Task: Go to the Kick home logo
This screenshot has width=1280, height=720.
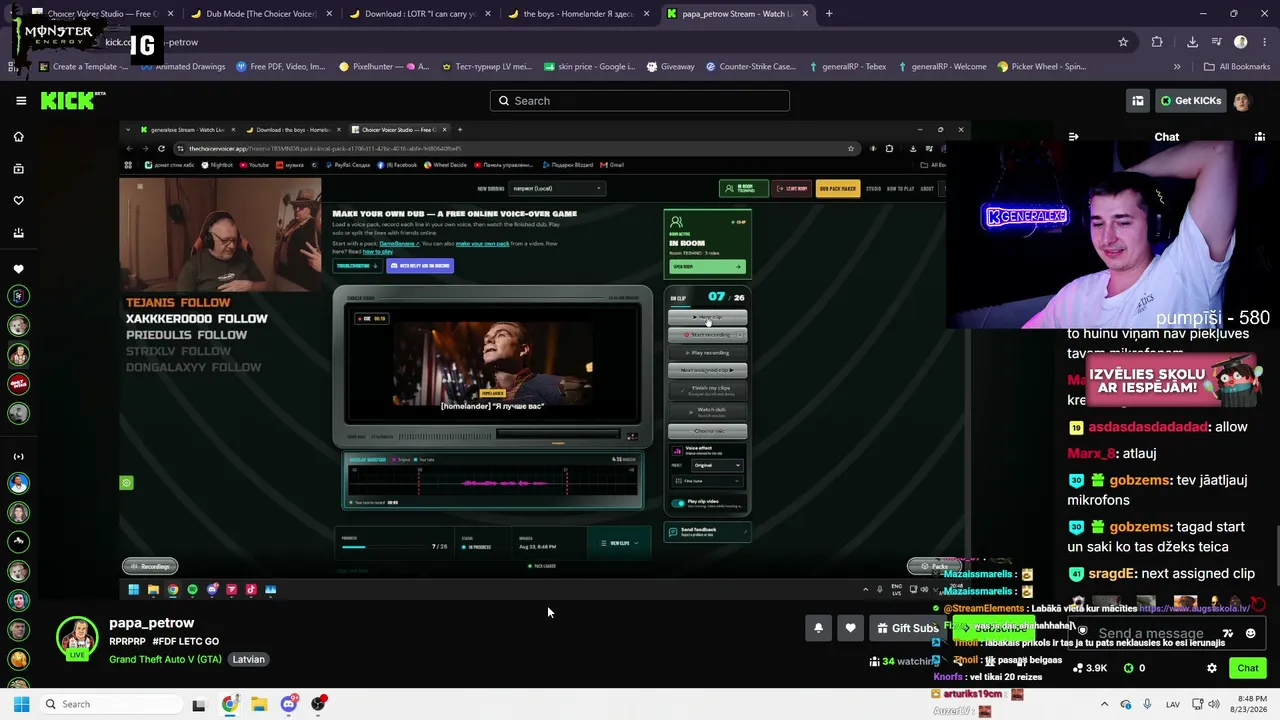Action: point(72,100)
